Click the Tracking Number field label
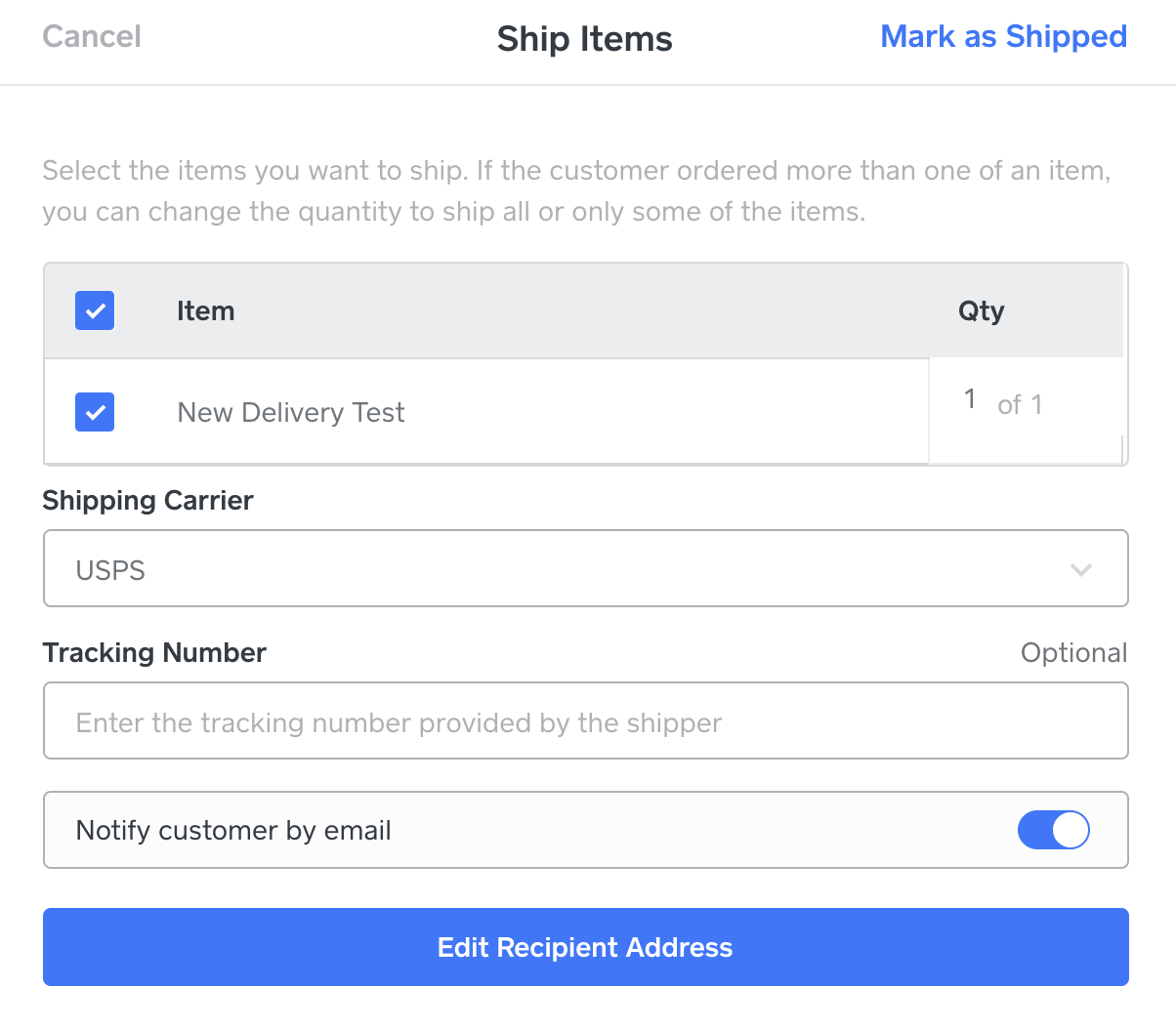Viewport: 1176px width, 1029px height. (154, 653)
